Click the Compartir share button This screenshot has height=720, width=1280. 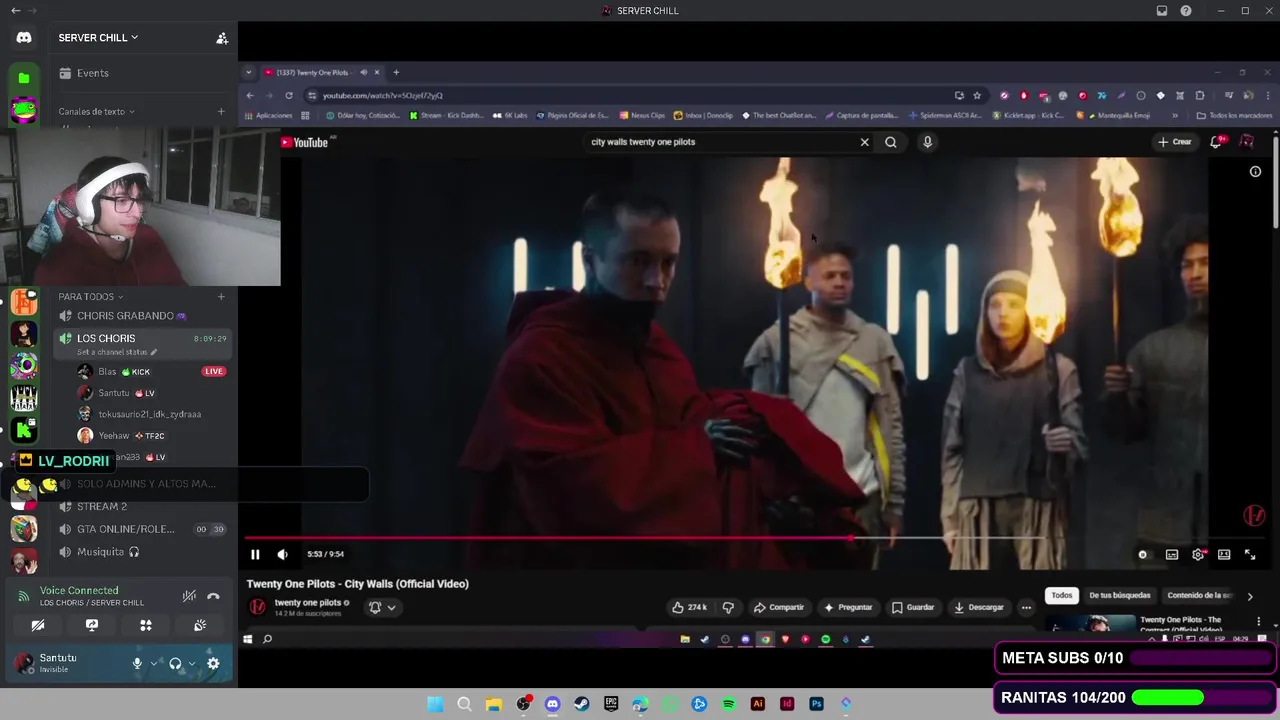[x=779, y=607]
